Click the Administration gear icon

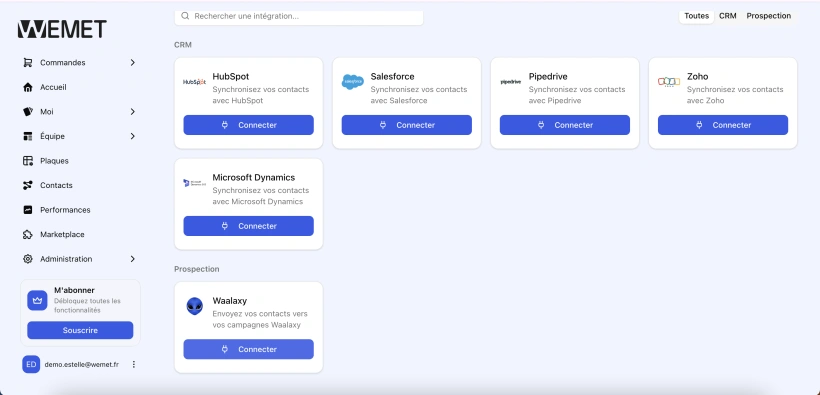point(28,259)
